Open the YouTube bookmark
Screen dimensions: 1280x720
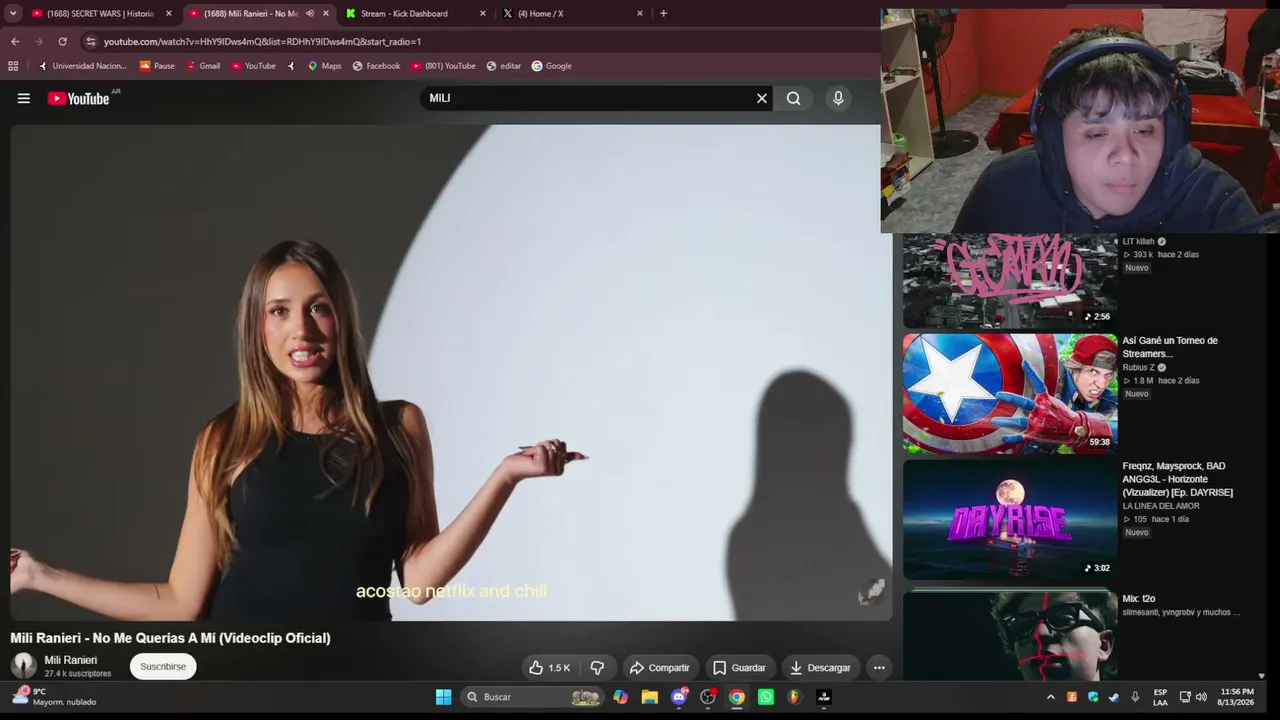point(253,66)
